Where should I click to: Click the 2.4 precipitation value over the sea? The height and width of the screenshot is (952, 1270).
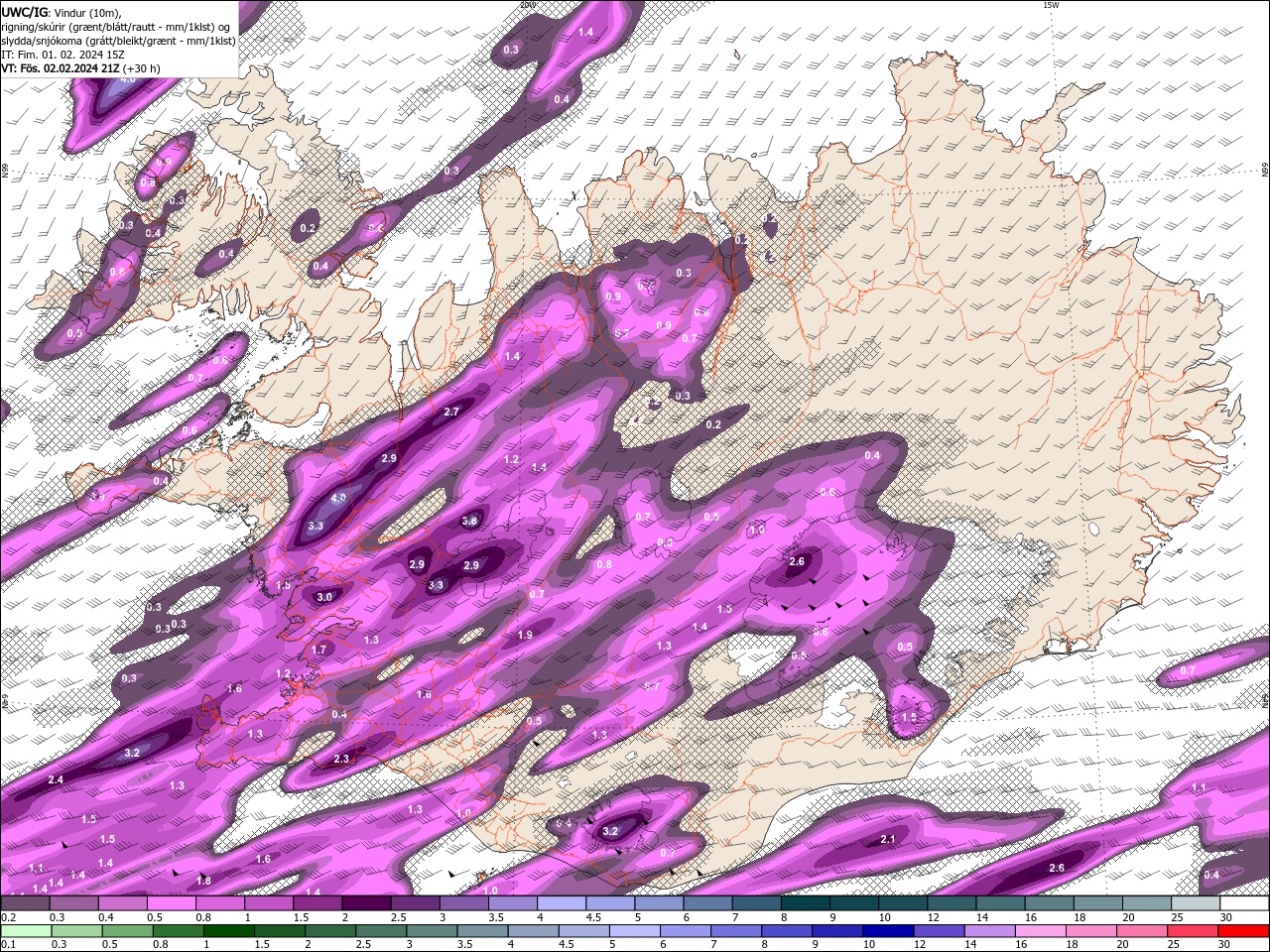coord(56,780)
